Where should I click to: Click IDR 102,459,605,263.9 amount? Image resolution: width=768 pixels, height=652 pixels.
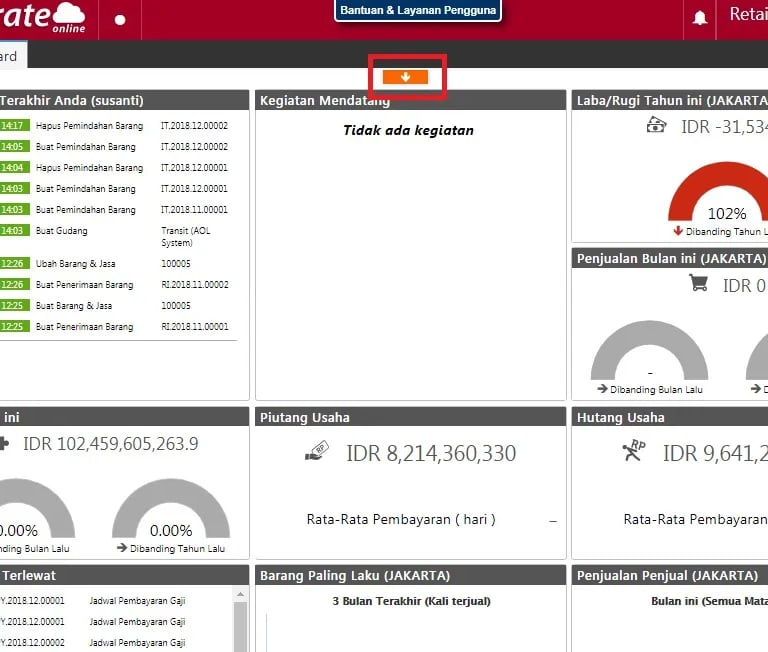click(111, 444)
